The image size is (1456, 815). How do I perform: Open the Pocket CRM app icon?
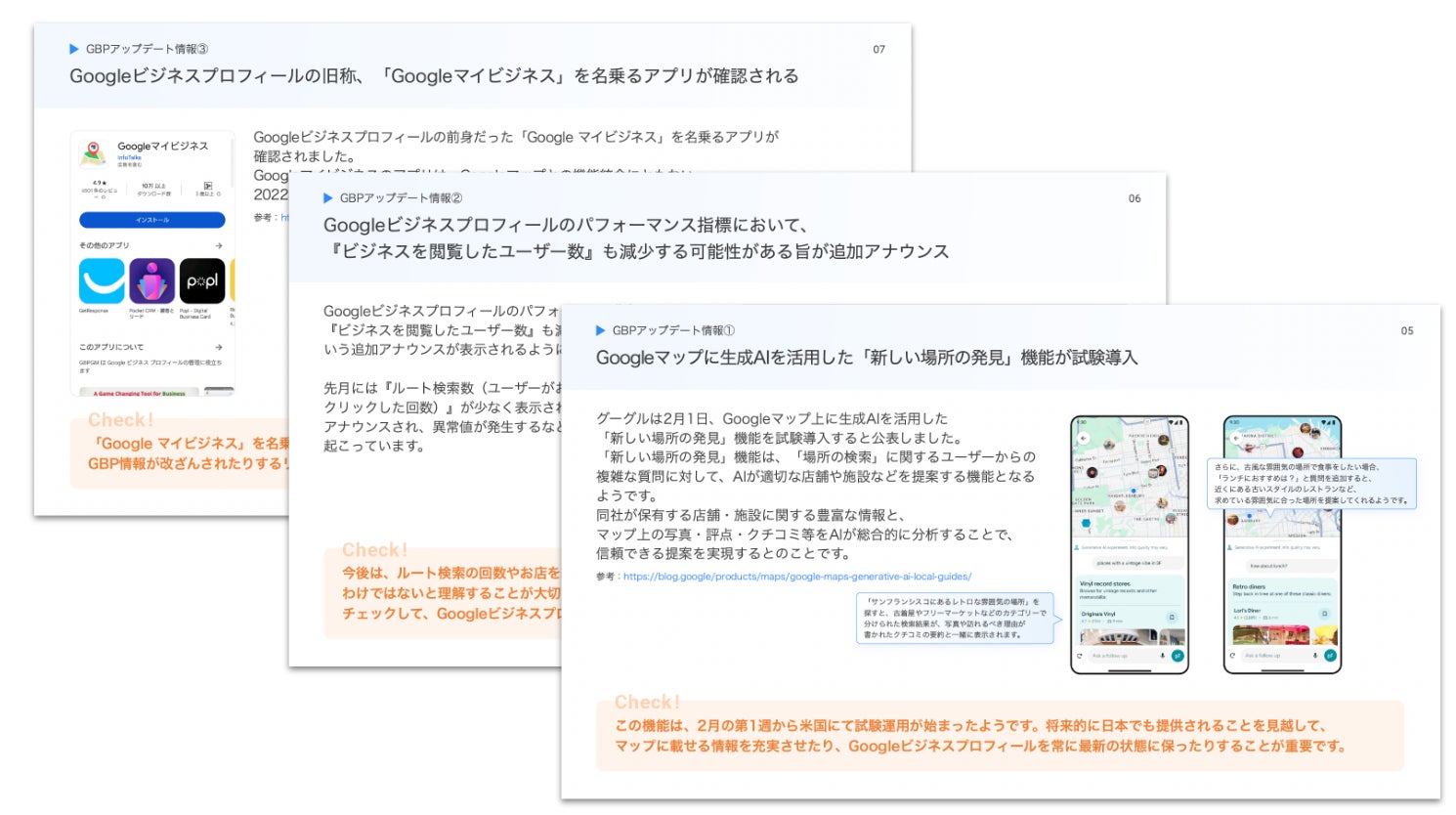coord(151,281)
